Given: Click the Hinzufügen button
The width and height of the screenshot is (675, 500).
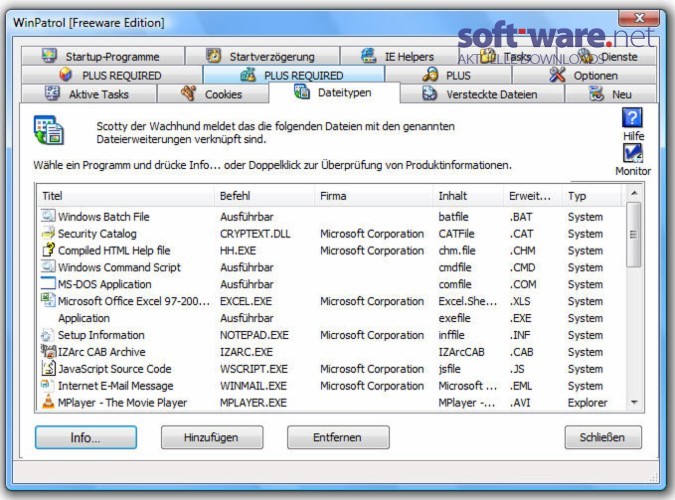Looking at the screenshot, I should pos(212,437).
